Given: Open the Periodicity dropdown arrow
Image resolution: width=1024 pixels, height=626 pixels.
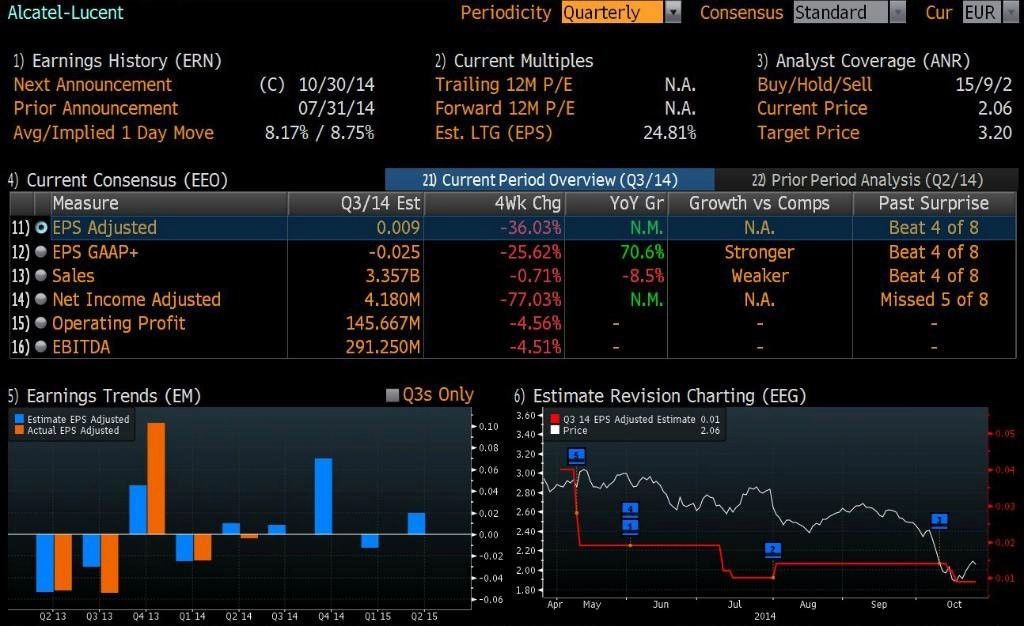Looking at the screenshot, I should [x=673, y=12].
